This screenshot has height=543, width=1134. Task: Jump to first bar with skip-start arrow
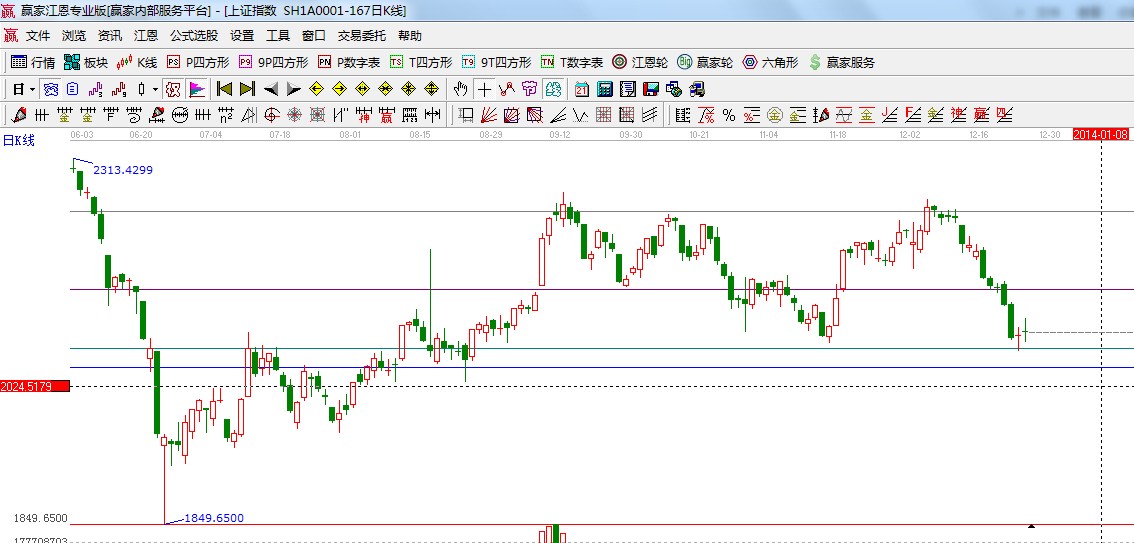point(224,89)
